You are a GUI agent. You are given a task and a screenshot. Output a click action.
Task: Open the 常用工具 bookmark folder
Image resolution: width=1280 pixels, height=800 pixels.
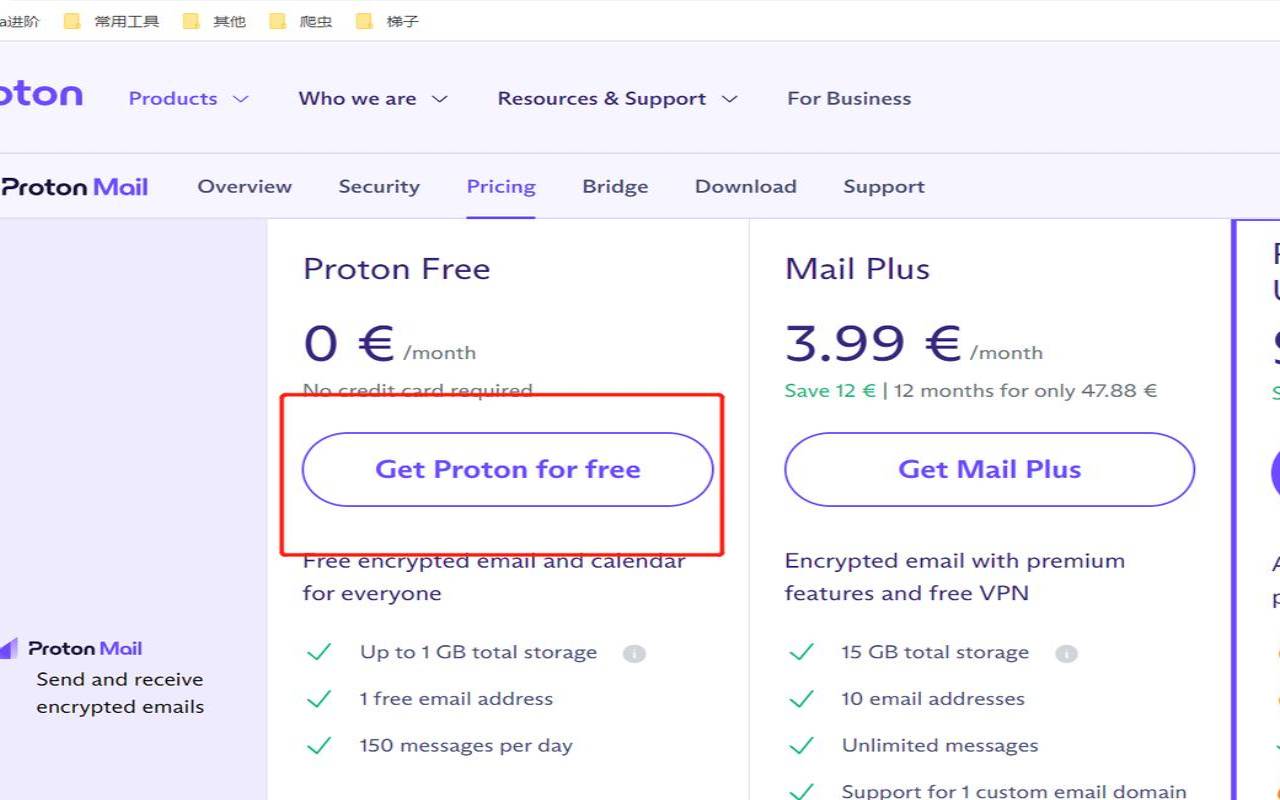coord(112,21)
